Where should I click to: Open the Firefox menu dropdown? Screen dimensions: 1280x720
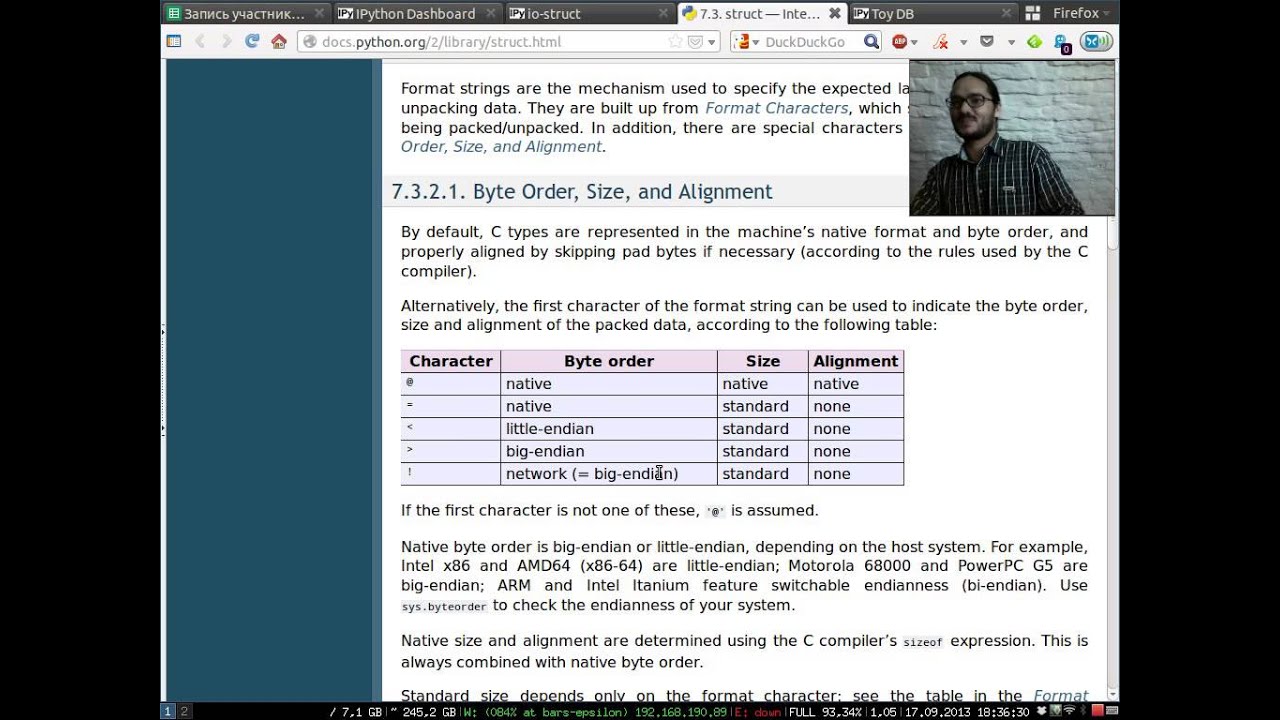point(1081,14)
